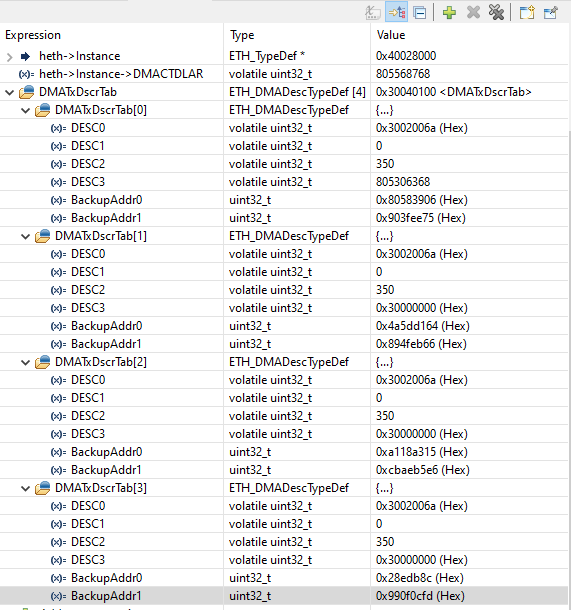Screen dimensions: 571x610
Task: Open new Expressions view icon
Action: [527, 13]
